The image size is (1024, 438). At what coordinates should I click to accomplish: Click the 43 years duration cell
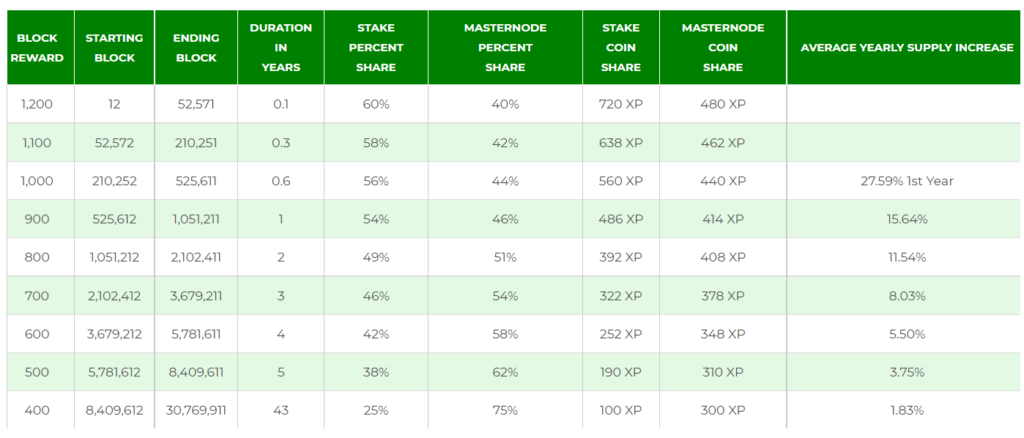click(x=281, y=411)
